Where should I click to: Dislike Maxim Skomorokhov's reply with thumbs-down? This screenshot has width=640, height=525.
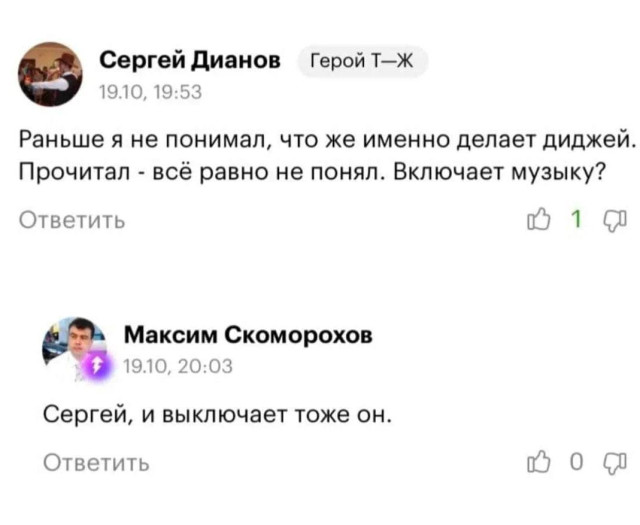pyautogui.click(x=612, y=461)
